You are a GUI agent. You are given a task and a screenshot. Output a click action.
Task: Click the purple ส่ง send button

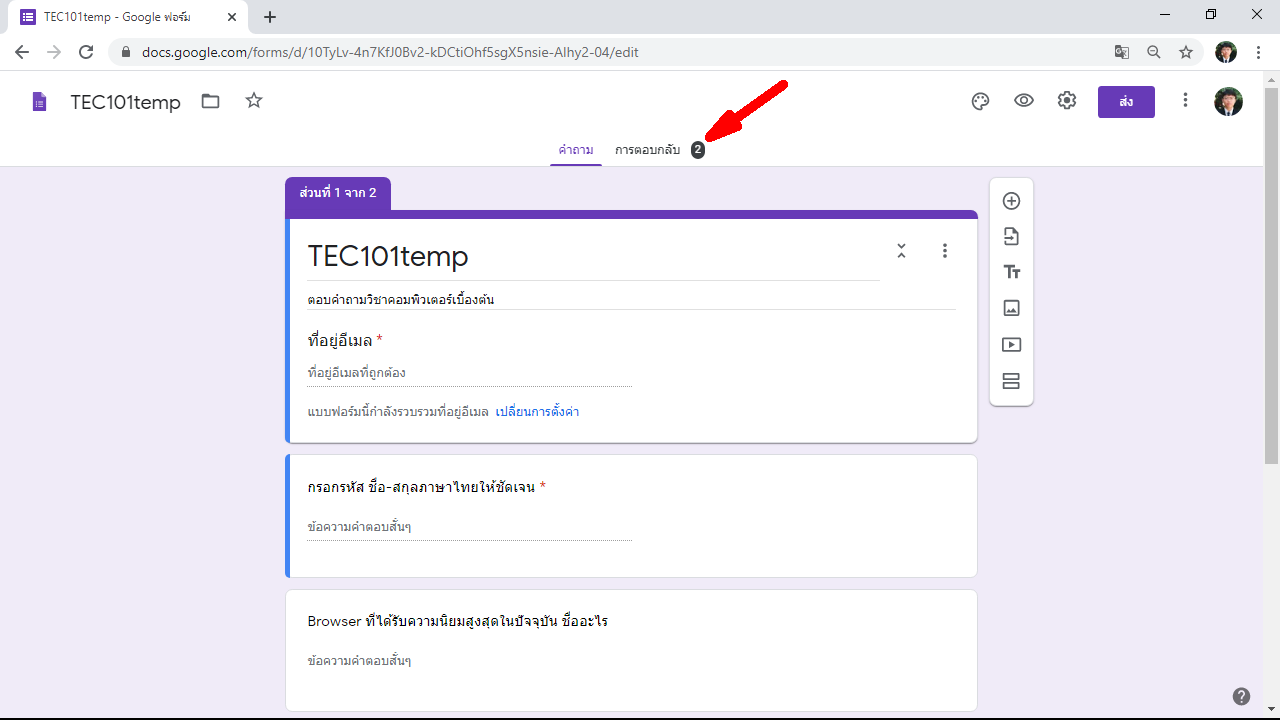click(x=1126, y=102)
